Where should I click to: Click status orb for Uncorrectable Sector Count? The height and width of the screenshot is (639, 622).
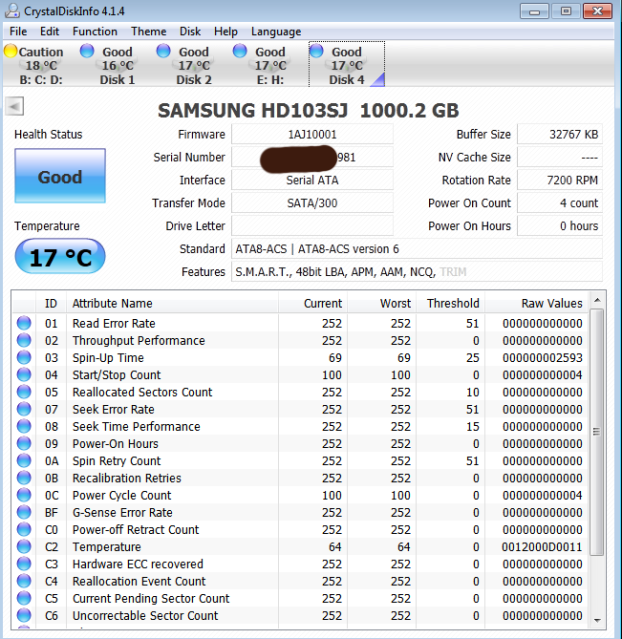(24, 615)
